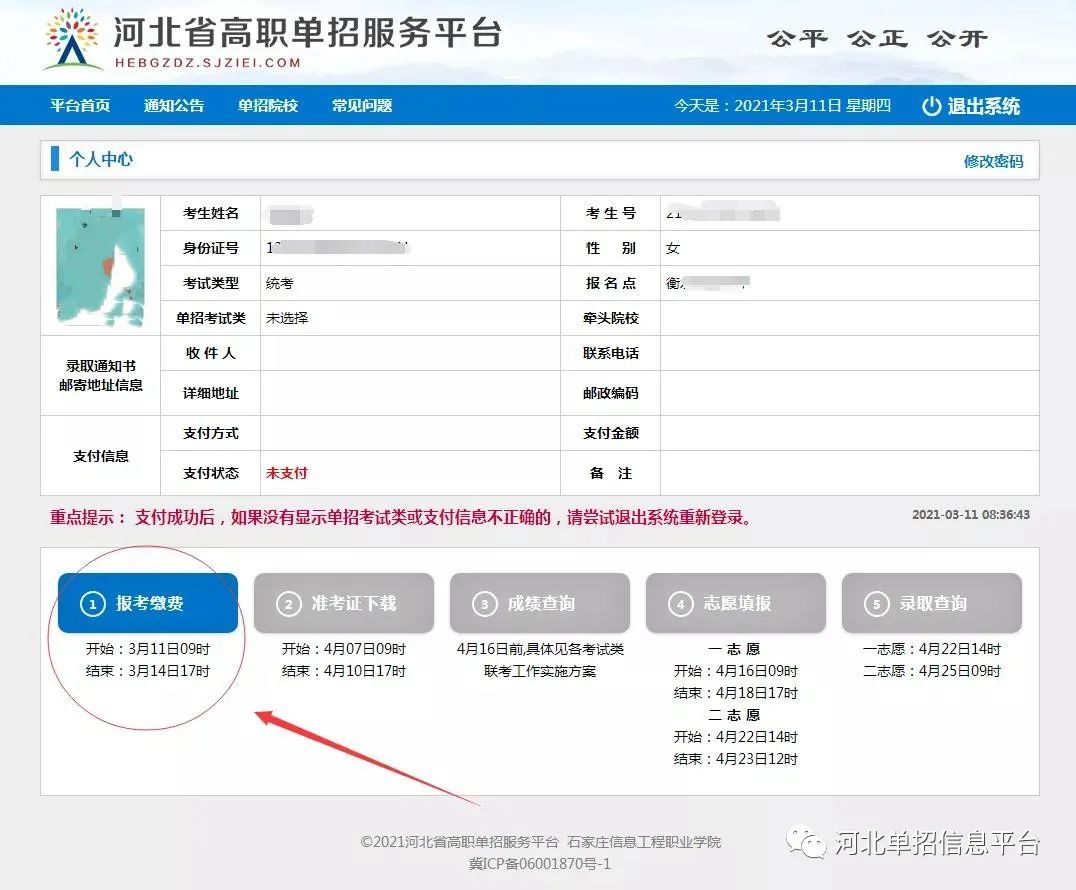Click the 修改密码 link
Image resolution: width=1076 pixels, height=890 pixels.
coord(993,161)
